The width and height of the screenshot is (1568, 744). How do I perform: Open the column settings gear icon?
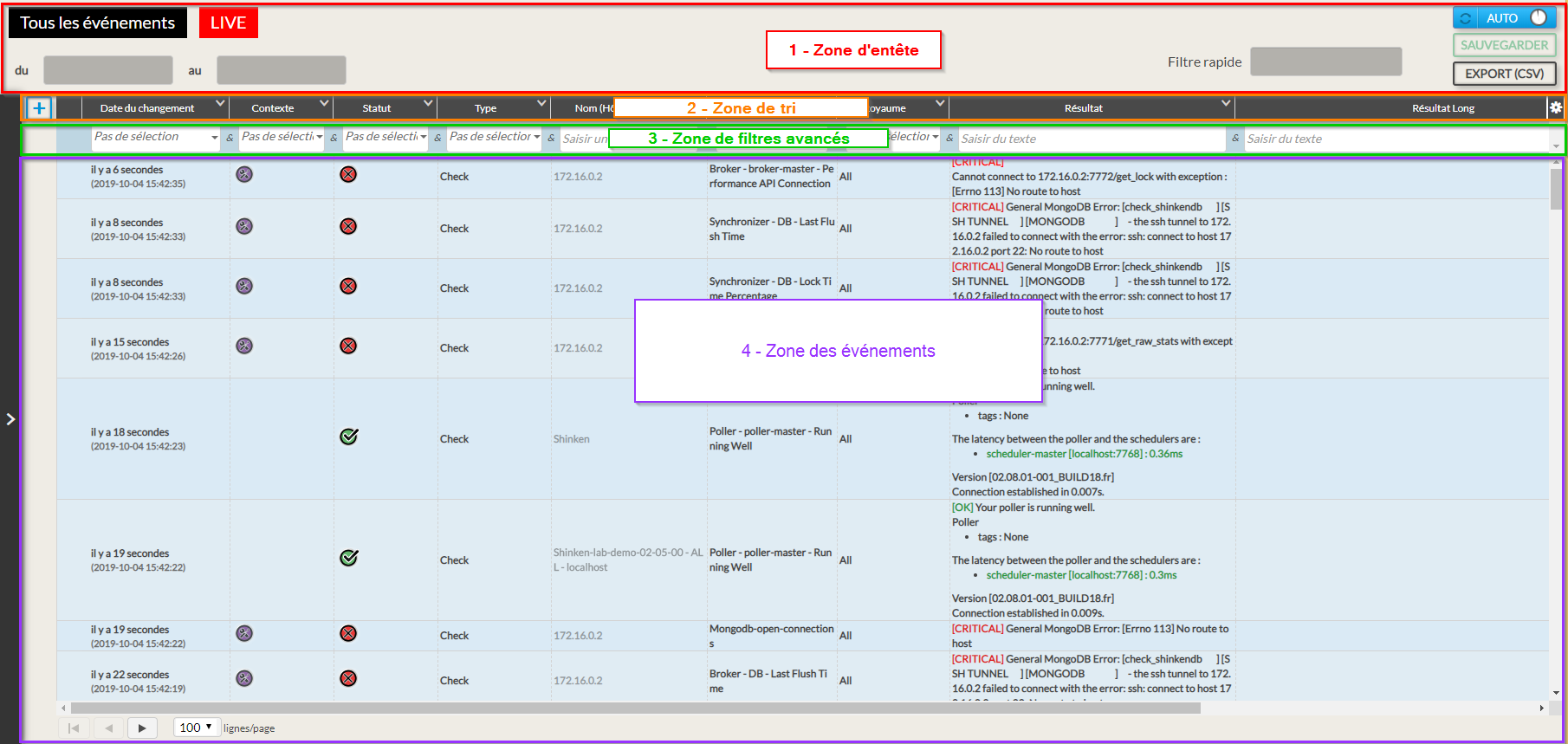[1555, 108]
